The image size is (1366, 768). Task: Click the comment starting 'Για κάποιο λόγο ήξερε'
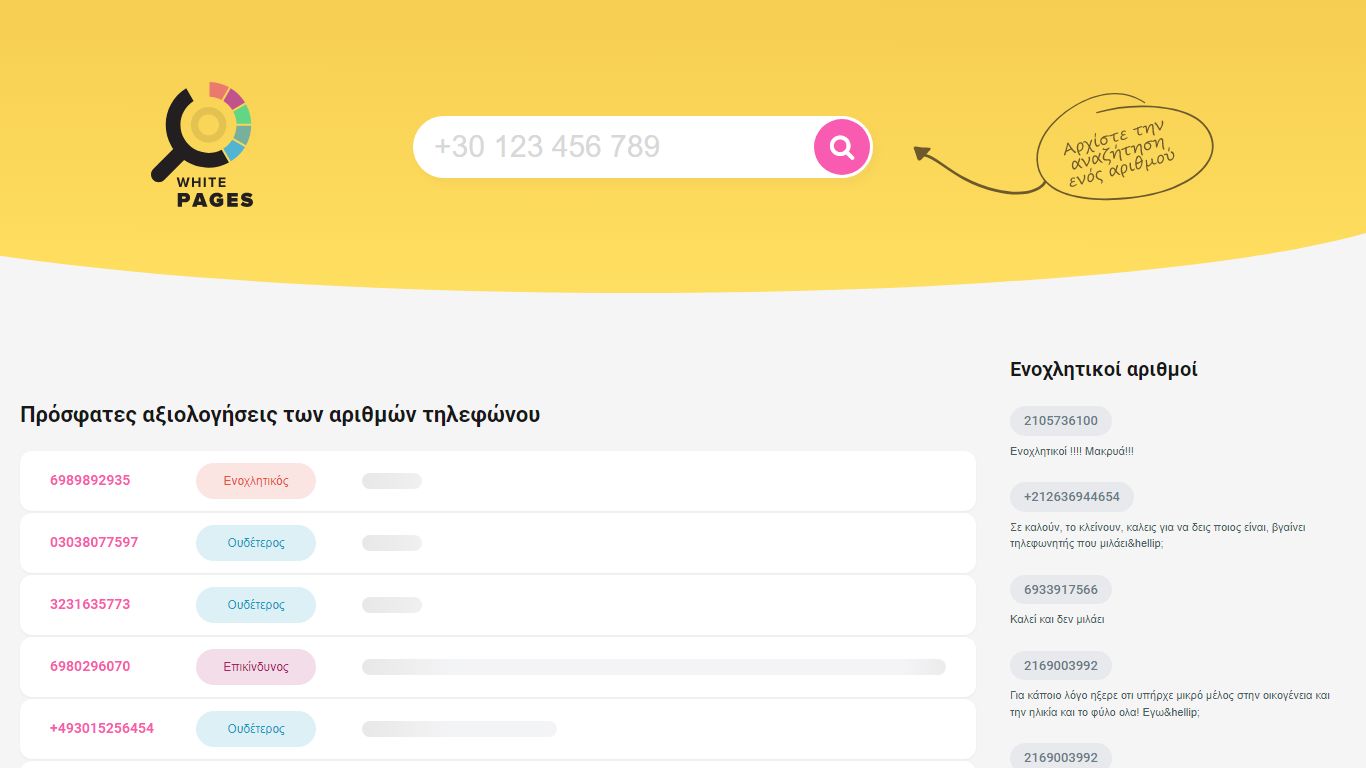(1170, 704)
